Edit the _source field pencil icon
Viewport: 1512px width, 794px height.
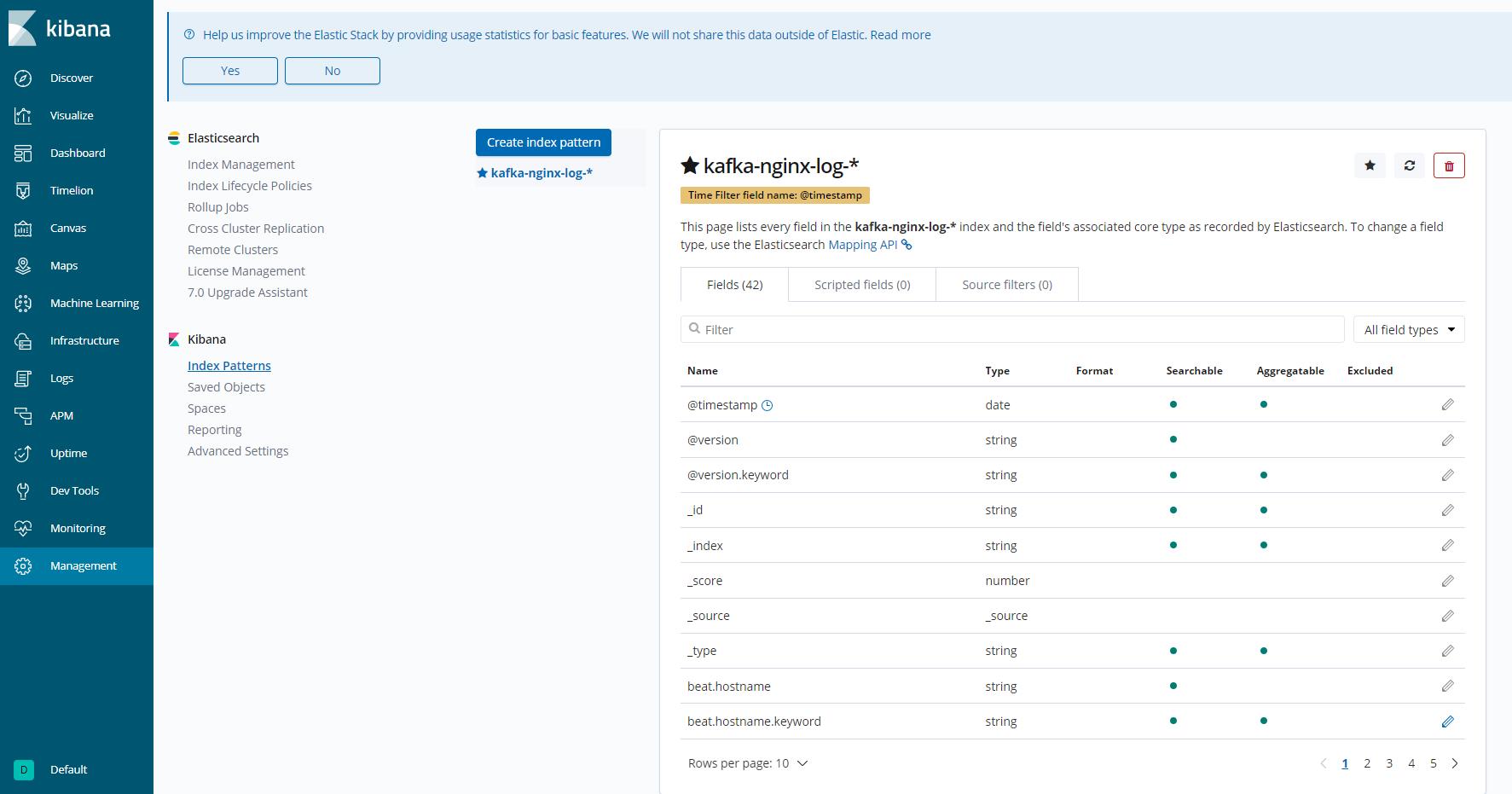point(1447,616)
